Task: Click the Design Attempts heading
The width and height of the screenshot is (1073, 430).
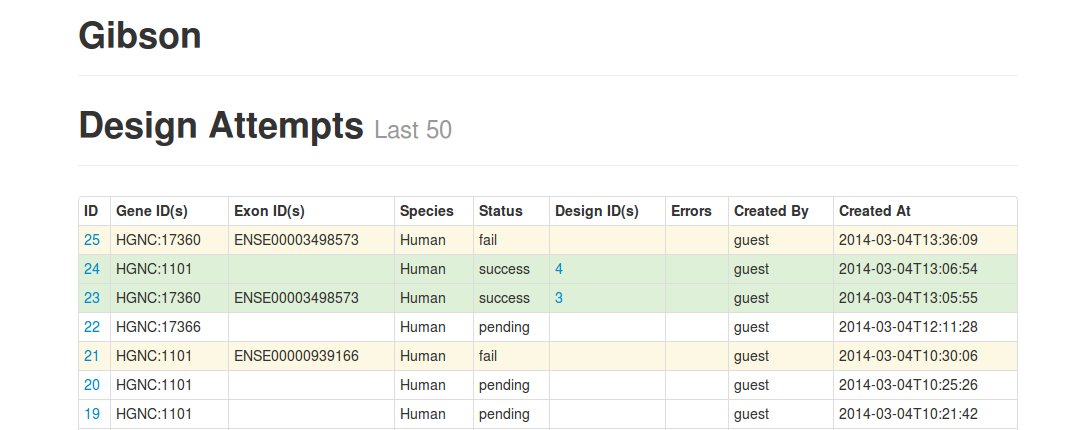Action: 221,126
